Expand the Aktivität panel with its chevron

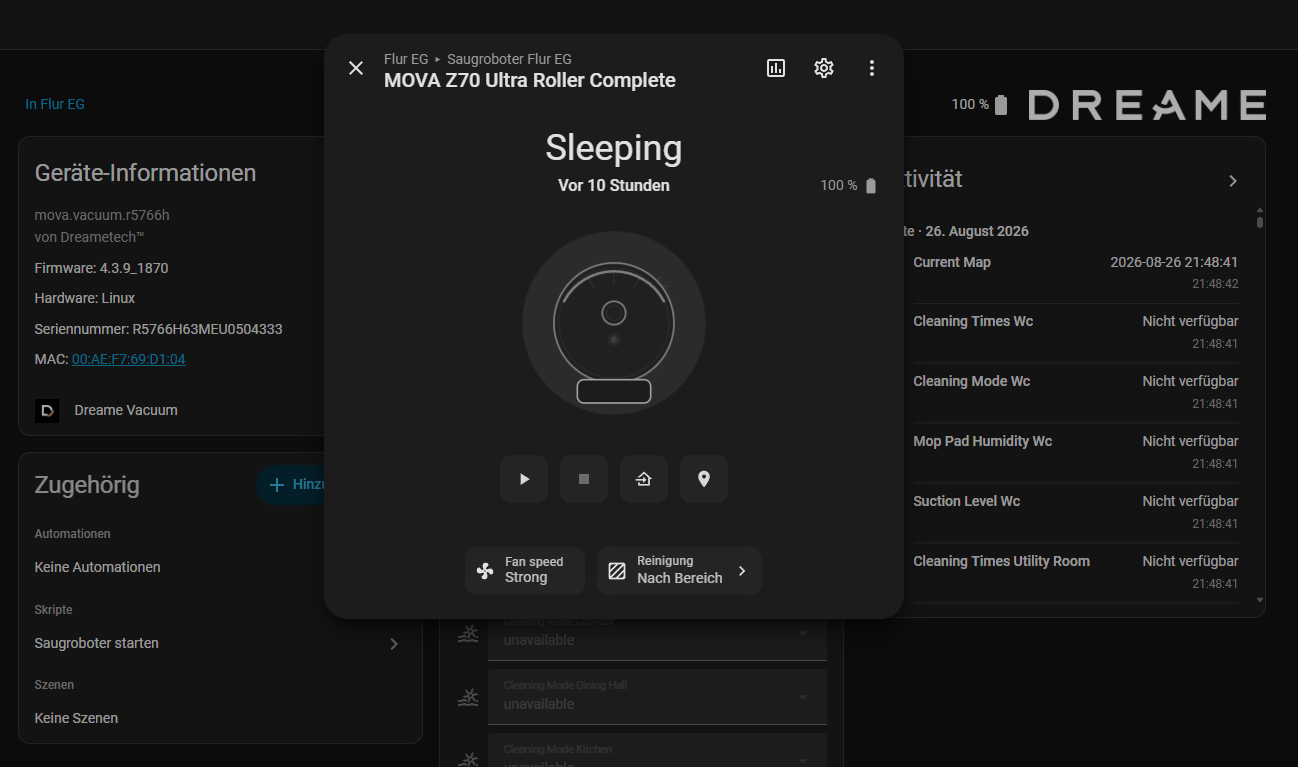pos(1233,181)
